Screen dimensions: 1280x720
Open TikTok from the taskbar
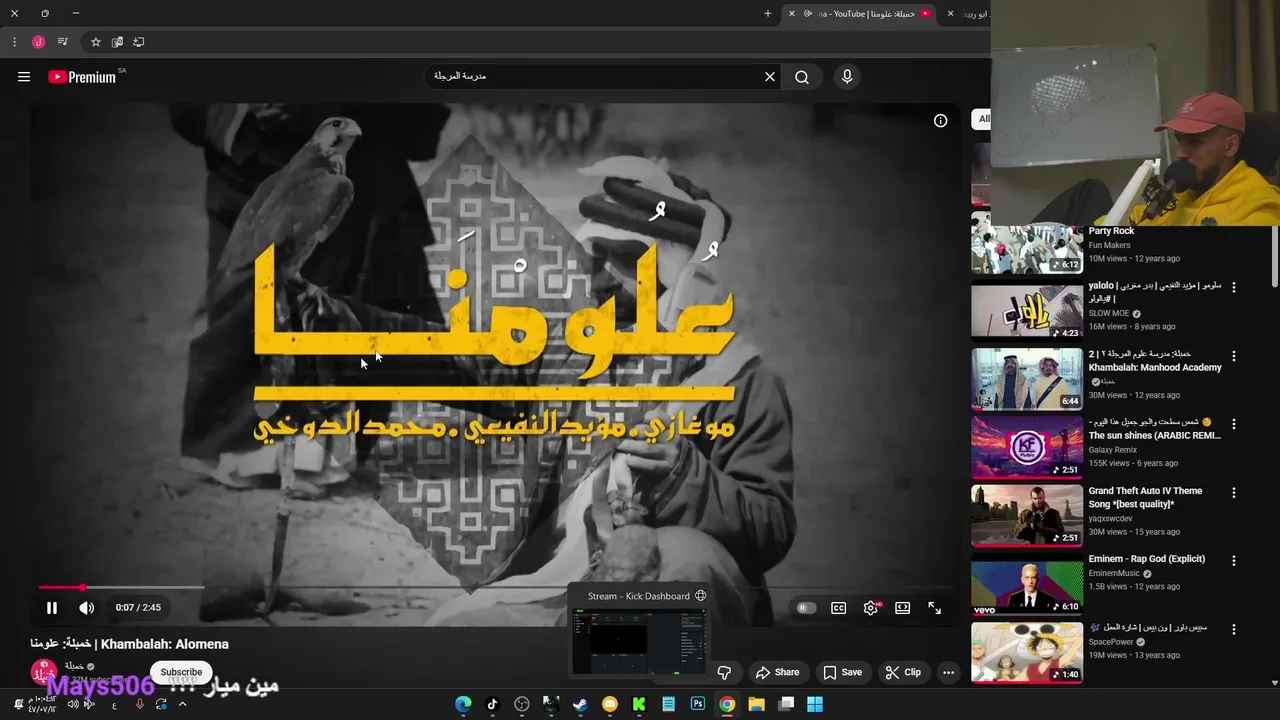click(x=492, y=705)
